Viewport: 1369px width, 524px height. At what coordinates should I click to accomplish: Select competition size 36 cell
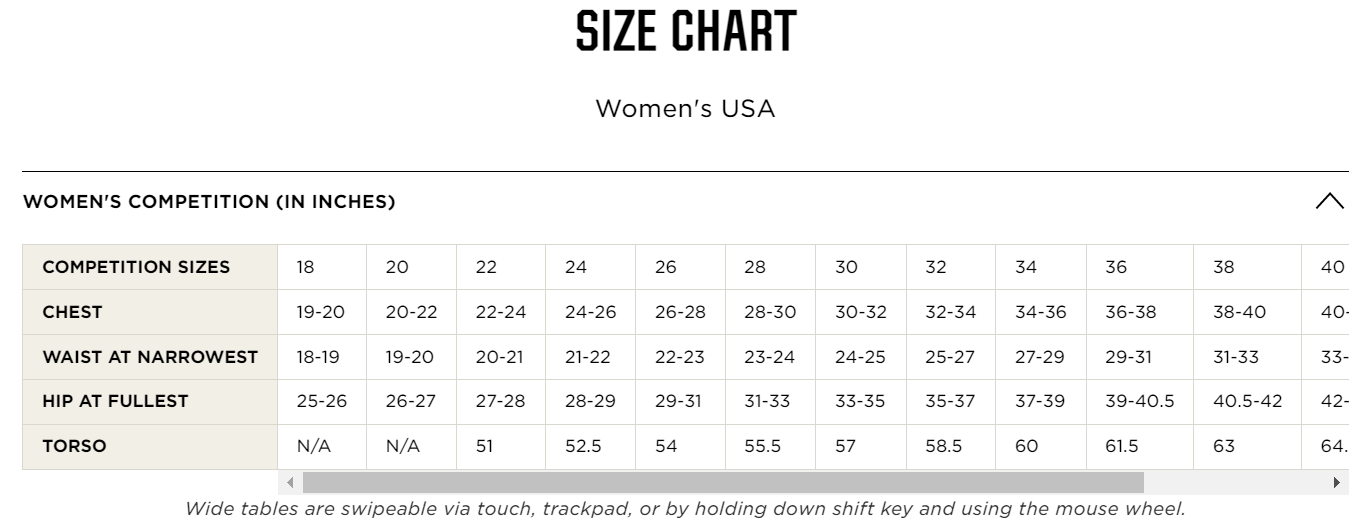pyautogui.click(x=1116, y=267)
